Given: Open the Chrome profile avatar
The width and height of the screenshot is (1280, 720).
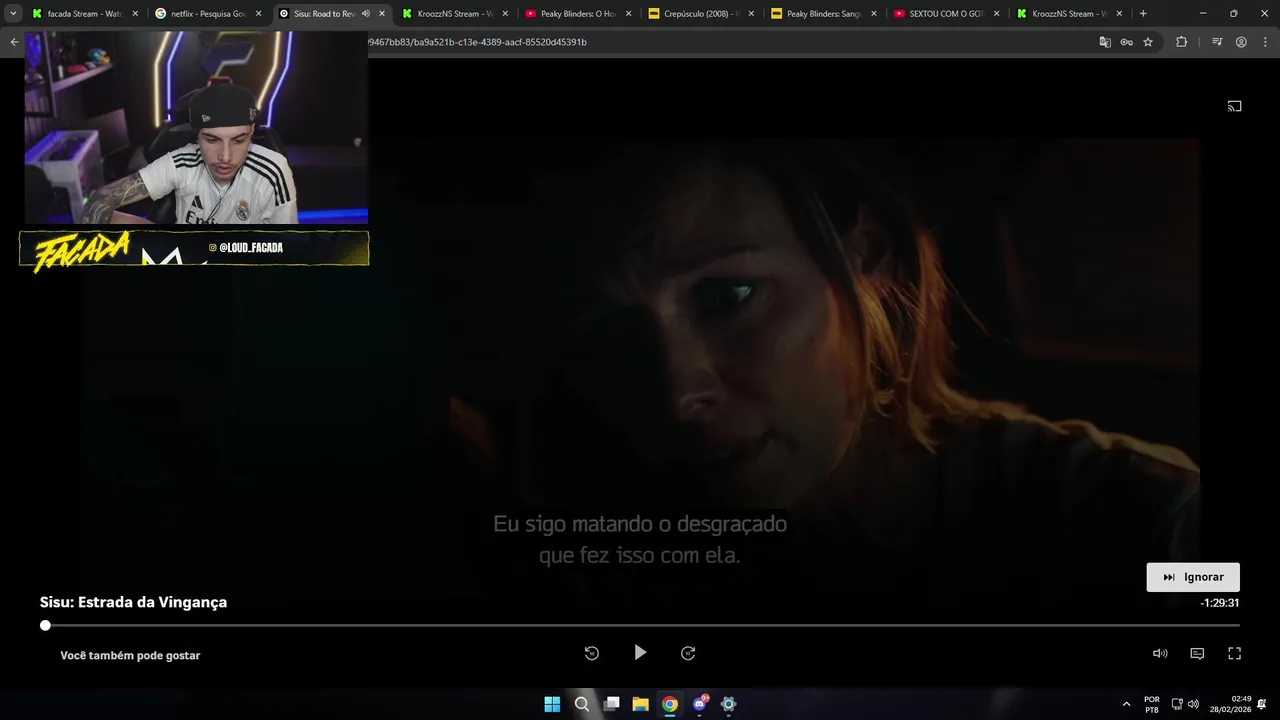Looking at the screenshot, I should tap(1241, 42).
